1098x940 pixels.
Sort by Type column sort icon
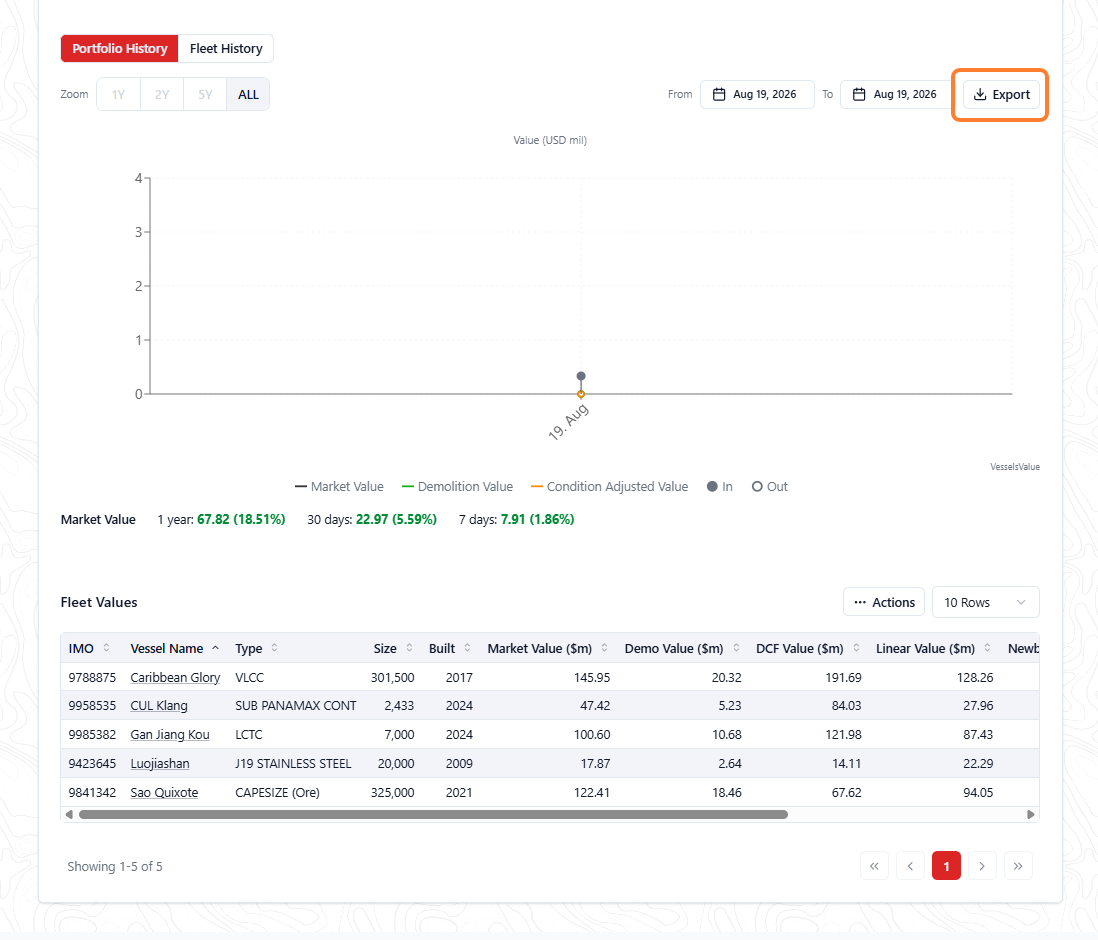(274, 648)
